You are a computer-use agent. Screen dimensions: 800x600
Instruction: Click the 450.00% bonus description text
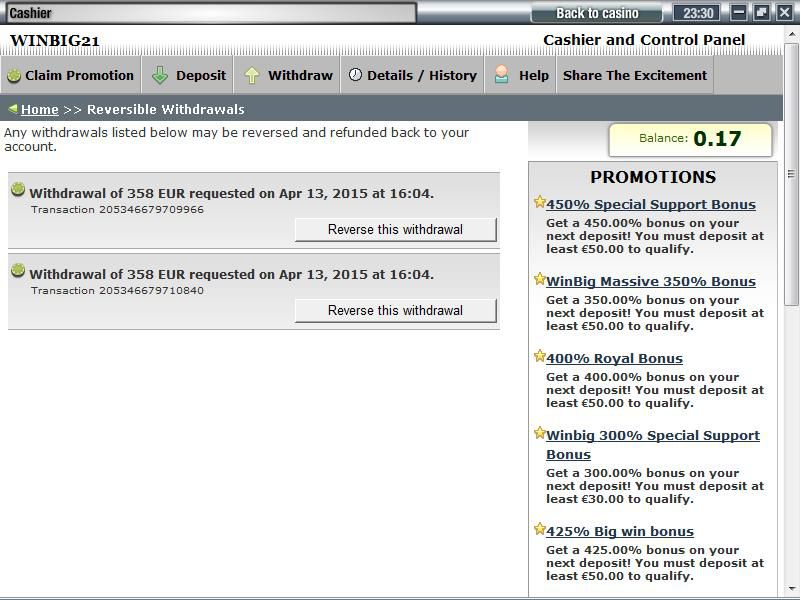(655, 236)
